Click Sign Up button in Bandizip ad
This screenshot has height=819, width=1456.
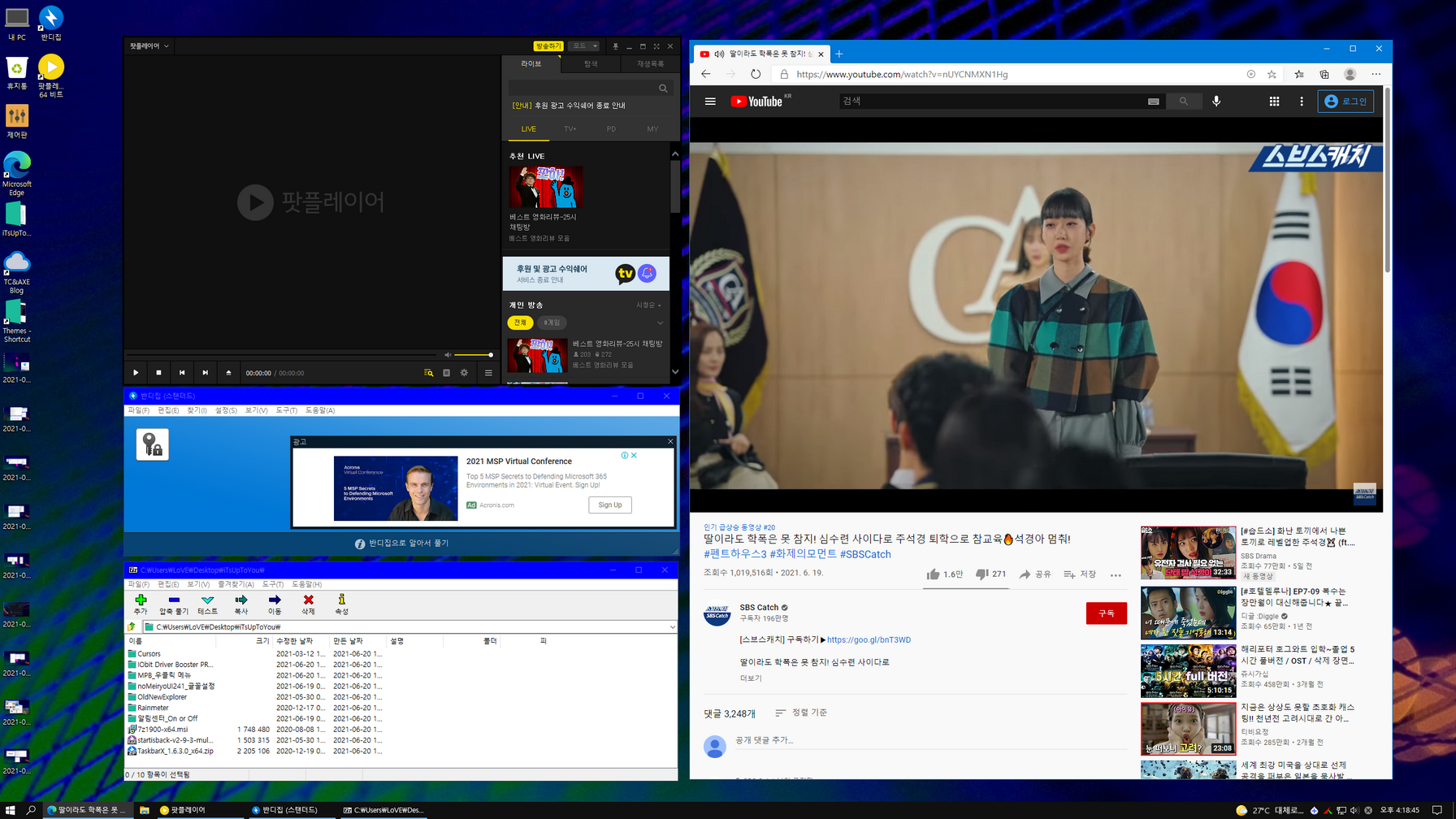tap(610, 505)
